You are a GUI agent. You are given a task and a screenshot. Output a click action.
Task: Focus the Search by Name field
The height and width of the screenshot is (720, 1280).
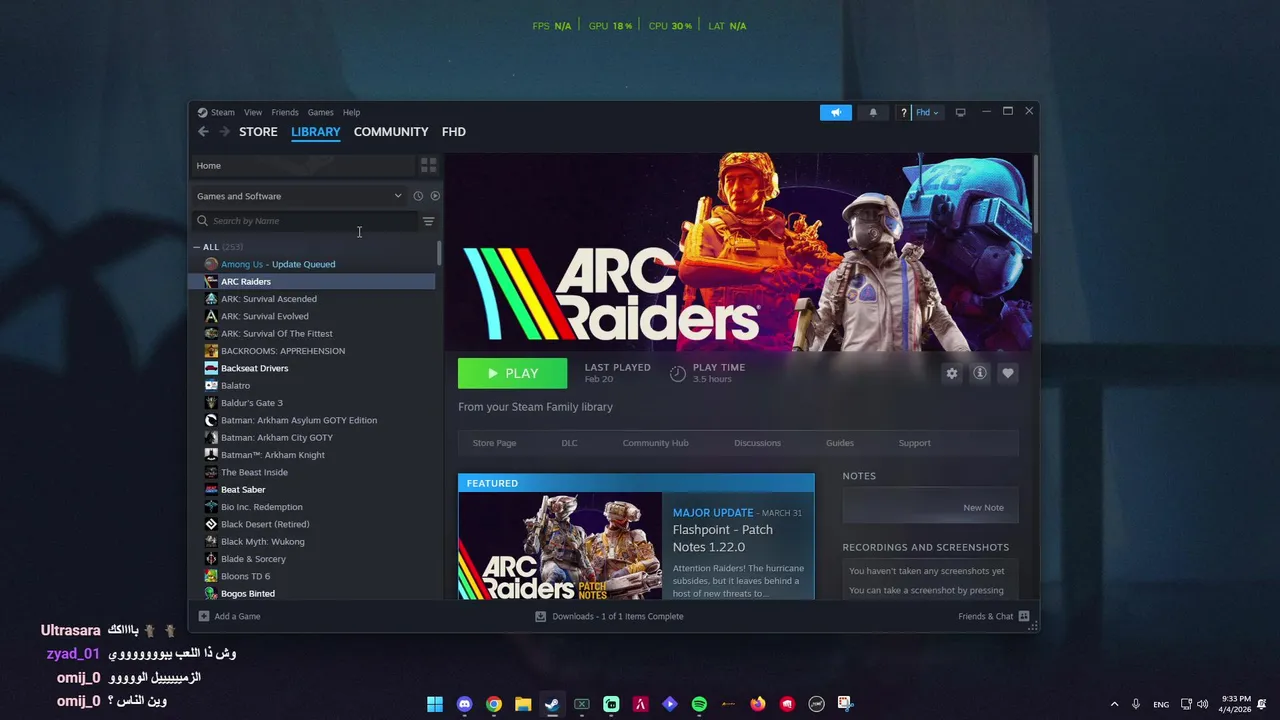pos(305,221)
